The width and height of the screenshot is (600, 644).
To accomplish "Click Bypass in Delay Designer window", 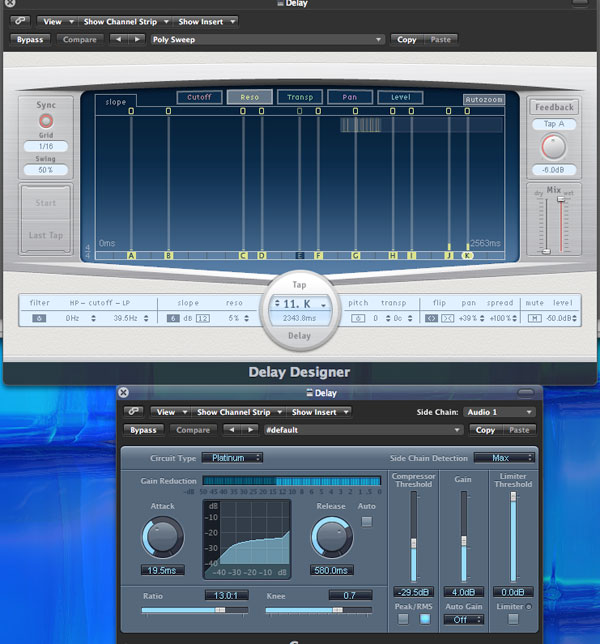I will pyautogui.click(x=30, y=39).
